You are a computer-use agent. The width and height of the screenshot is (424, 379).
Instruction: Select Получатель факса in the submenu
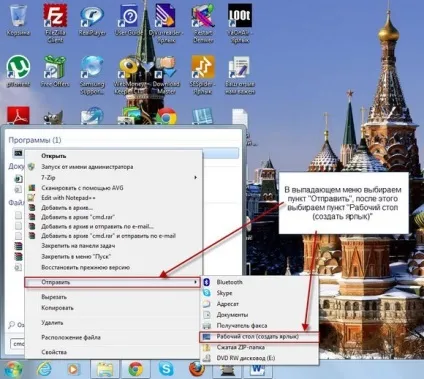tap(259, 325)
